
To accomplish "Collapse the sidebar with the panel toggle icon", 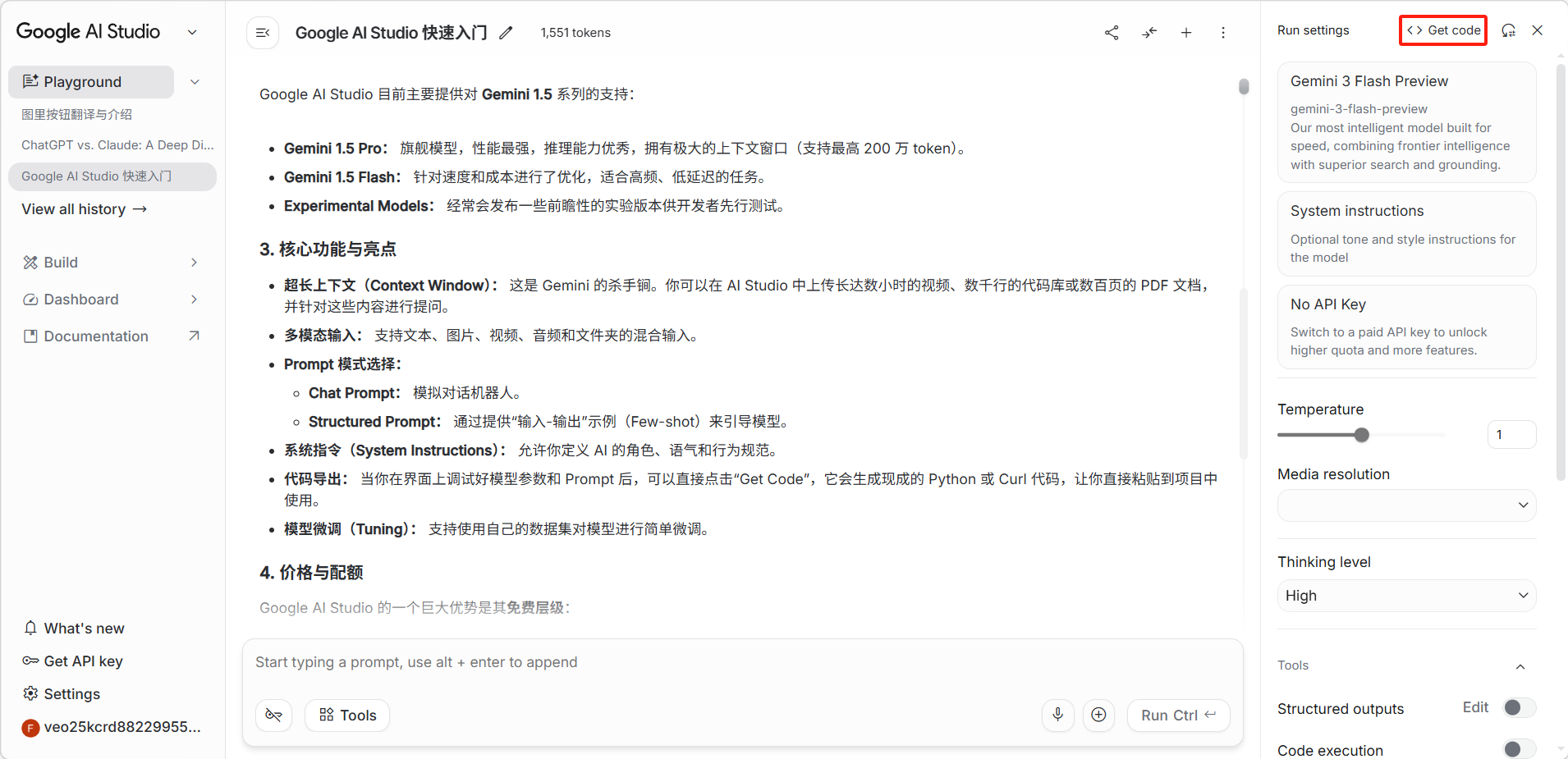I will click(263, 33).
